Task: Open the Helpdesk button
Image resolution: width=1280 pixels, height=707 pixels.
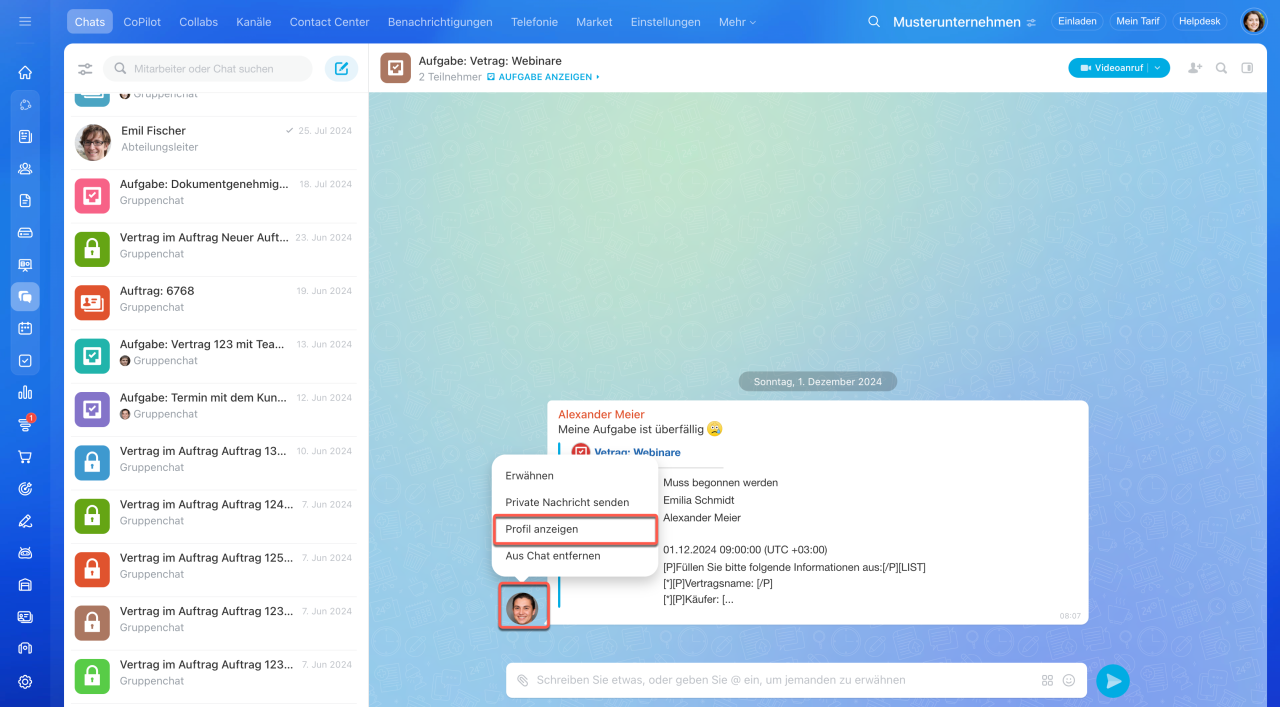Action: (x=1200, y=21)
